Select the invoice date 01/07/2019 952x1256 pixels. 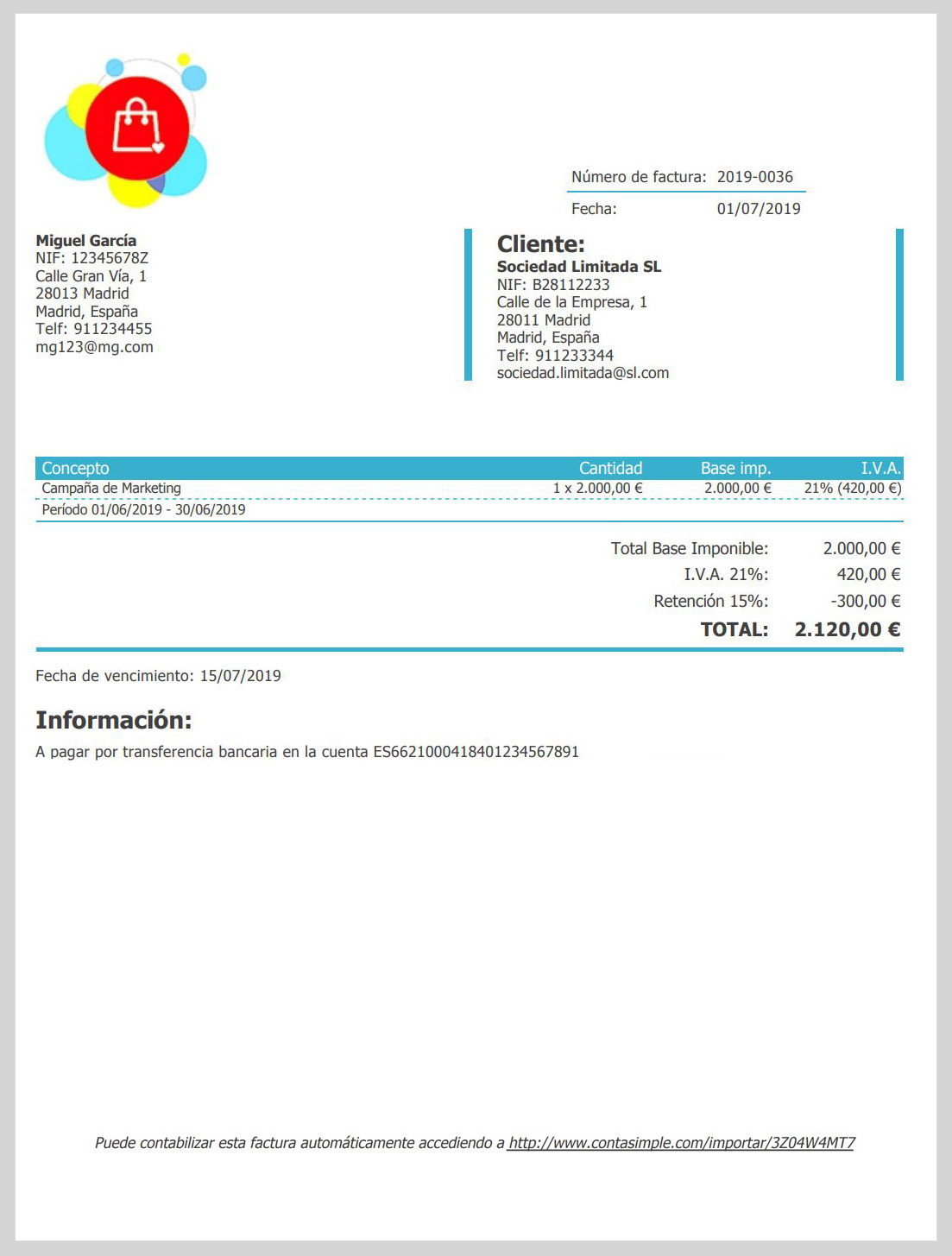[759, 209]
